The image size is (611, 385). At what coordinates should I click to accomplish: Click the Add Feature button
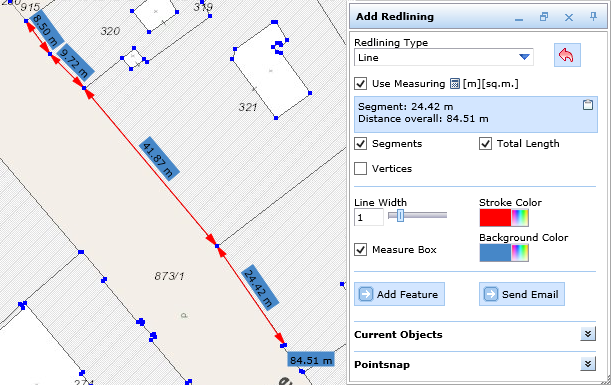pyautogui.click(x=399, y=294)
